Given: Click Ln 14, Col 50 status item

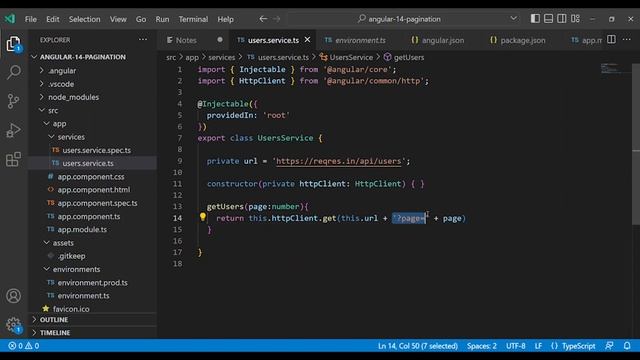Looking at the screenshot, I should (x=418, y=346).
